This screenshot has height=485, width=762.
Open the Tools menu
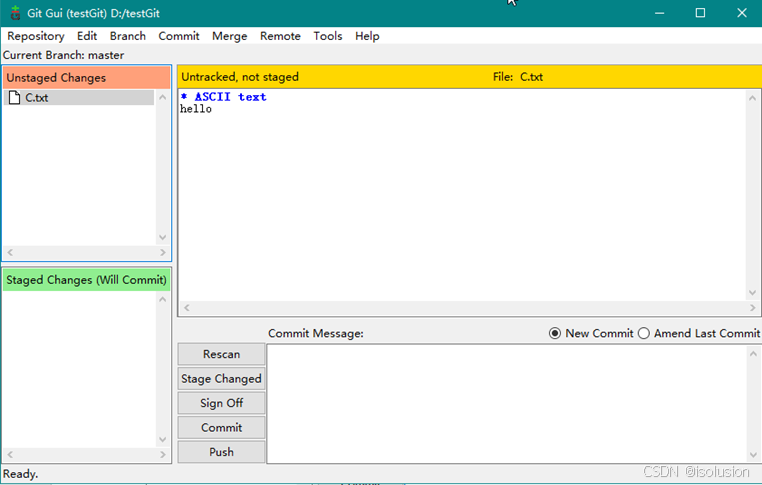point(328,36)
